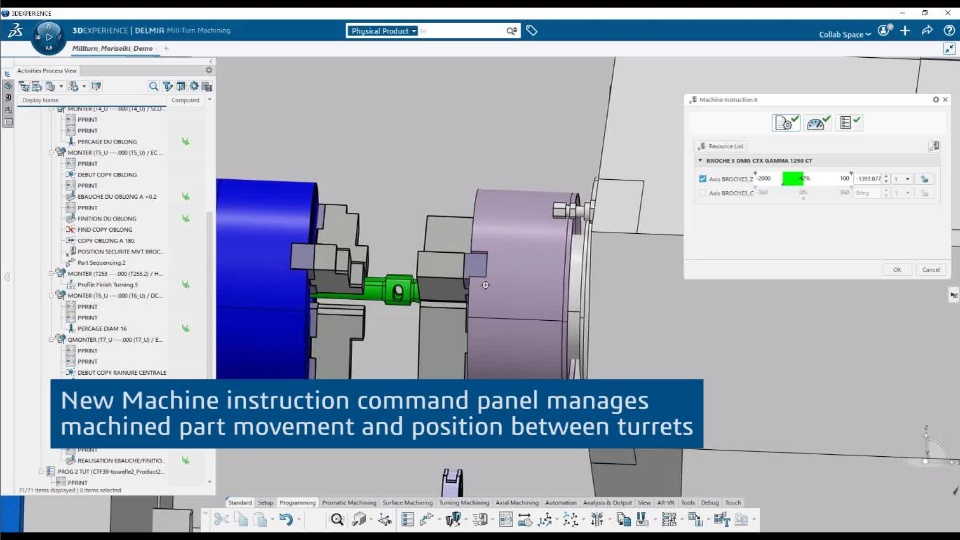
Task: Open the compass play button
Action: tap(48, 37)
